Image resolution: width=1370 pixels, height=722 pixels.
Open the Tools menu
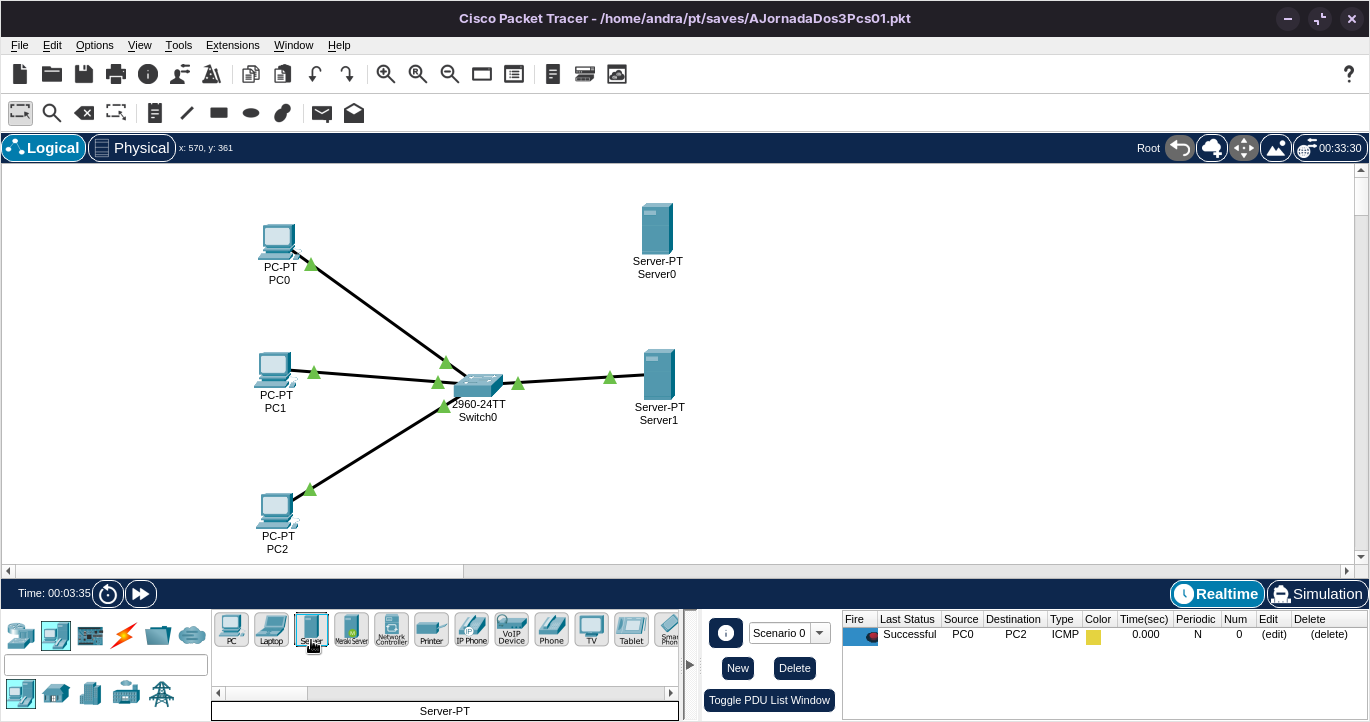tap(179, 45)
